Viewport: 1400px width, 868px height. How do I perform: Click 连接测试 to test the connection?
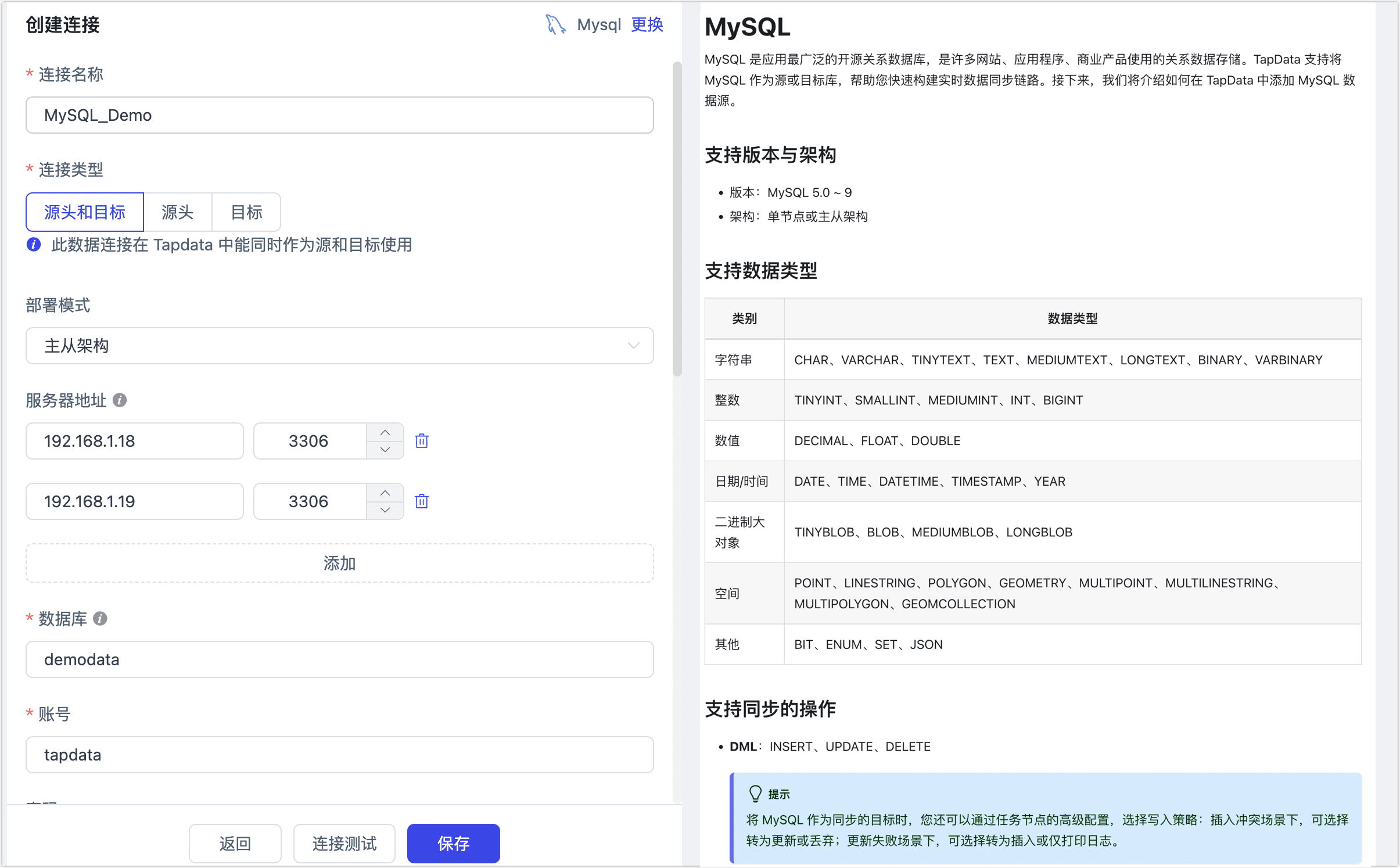[343, 843]
